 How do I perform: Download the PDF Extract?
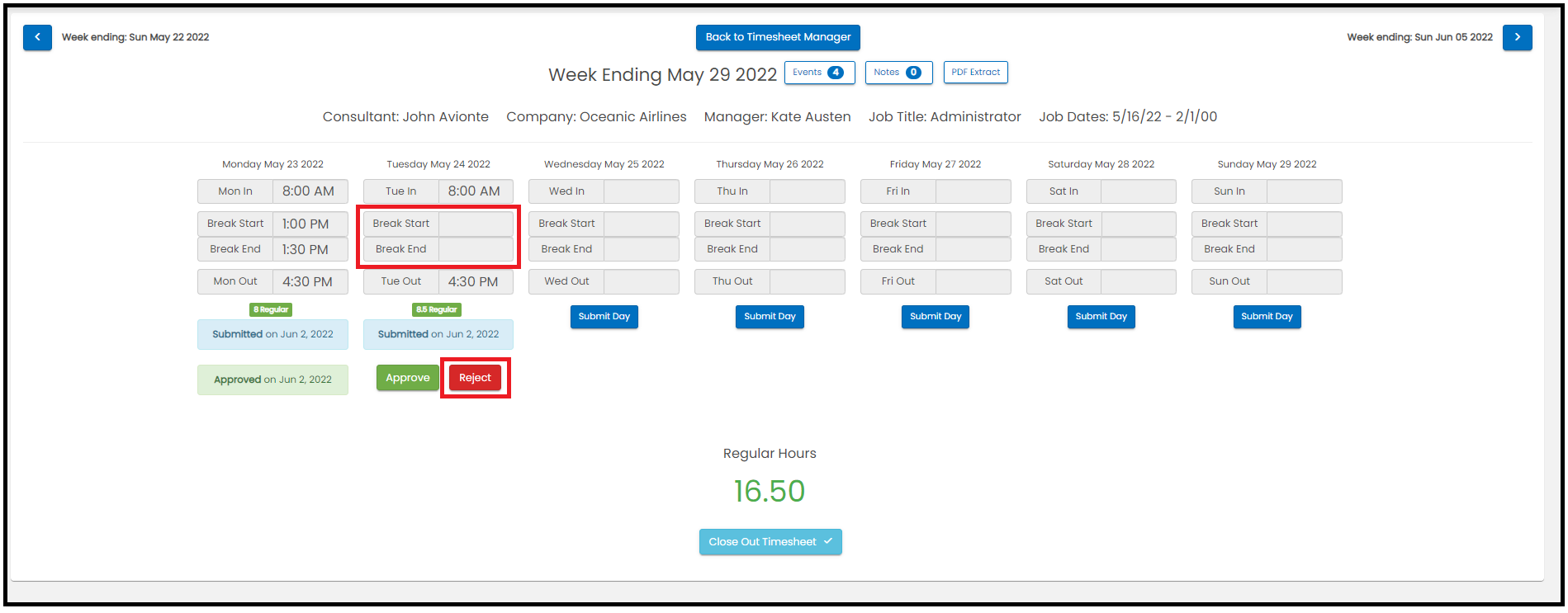975,73
